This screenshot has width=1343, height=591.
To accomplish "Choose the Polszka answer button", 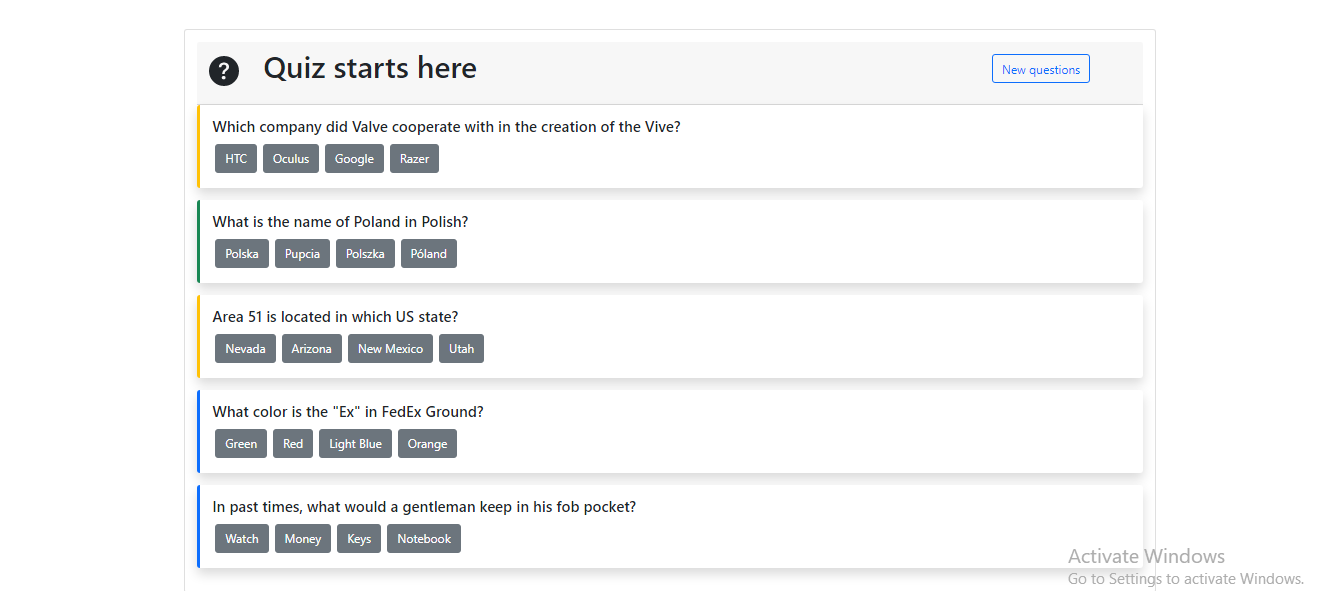I will [365, 254].
